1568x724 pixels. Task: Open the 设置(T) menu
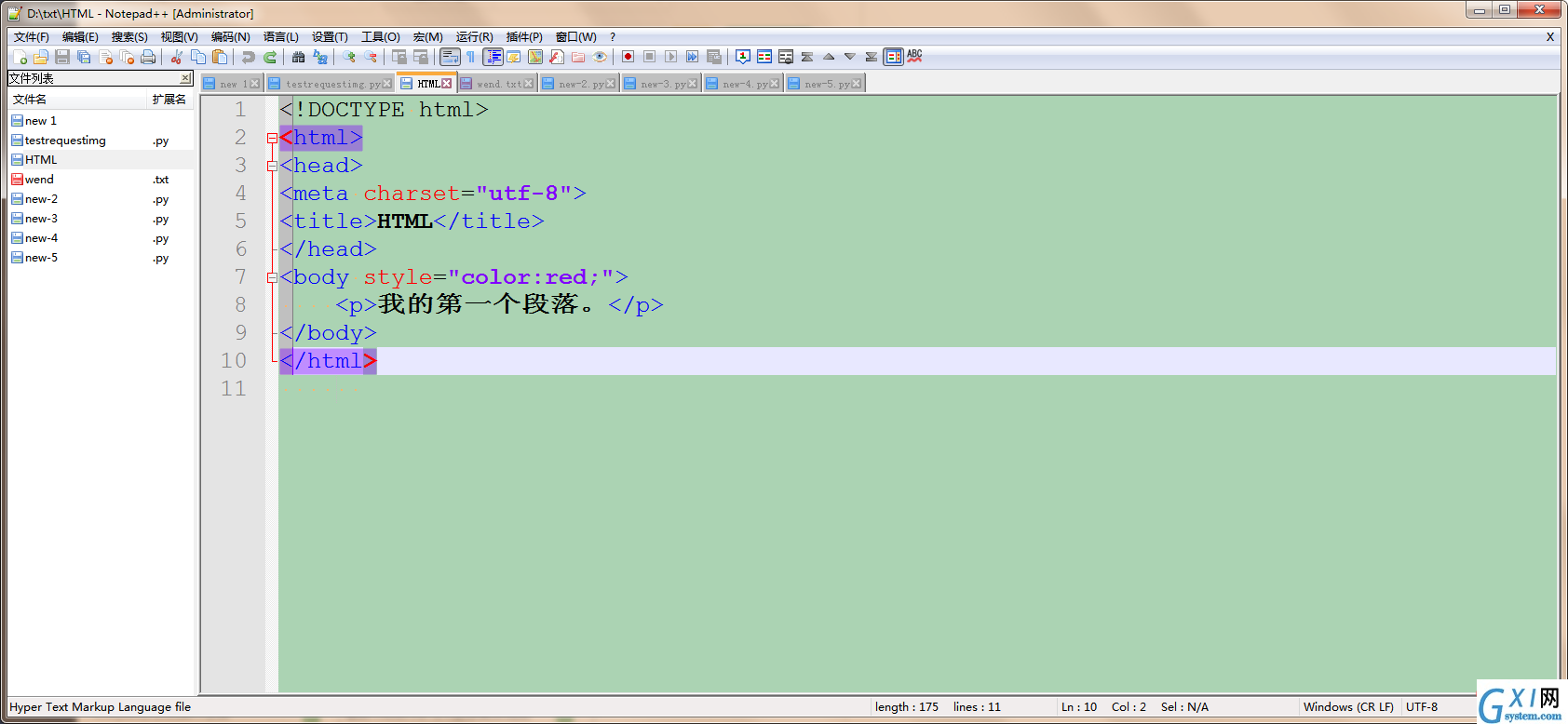(x=330, y=37)
